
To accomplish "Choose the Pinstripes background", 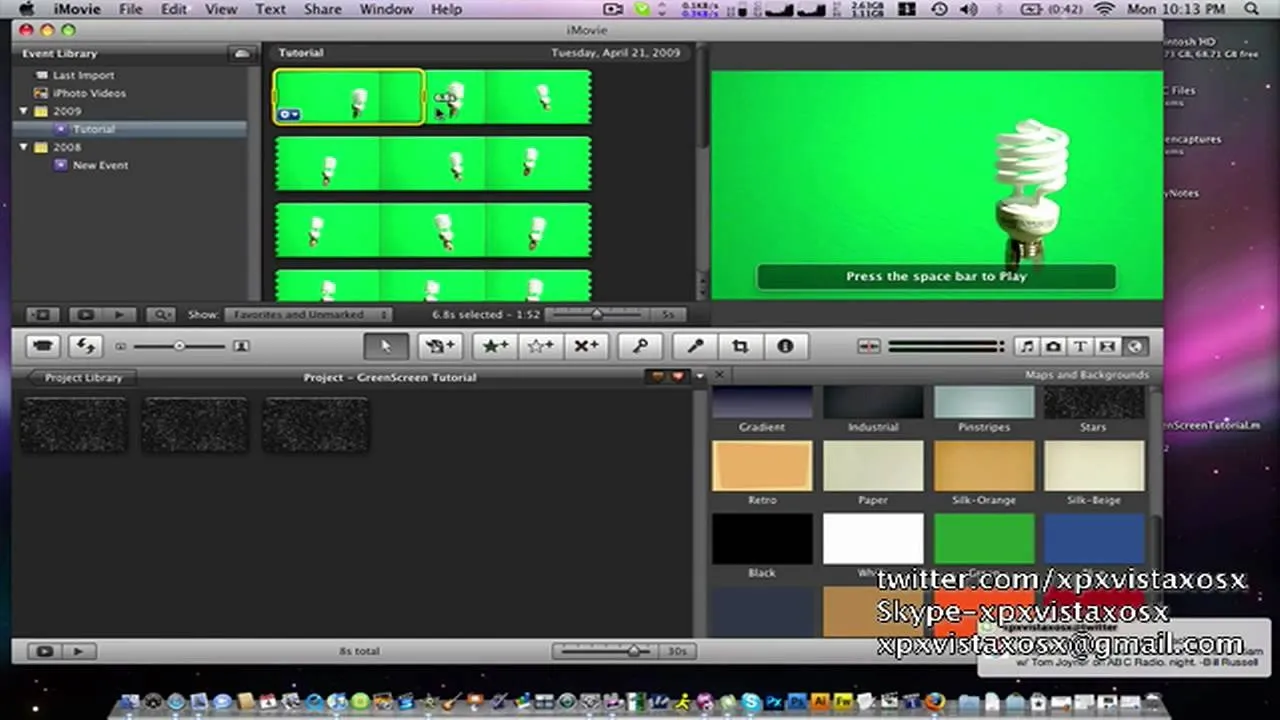I will (984, 402).
